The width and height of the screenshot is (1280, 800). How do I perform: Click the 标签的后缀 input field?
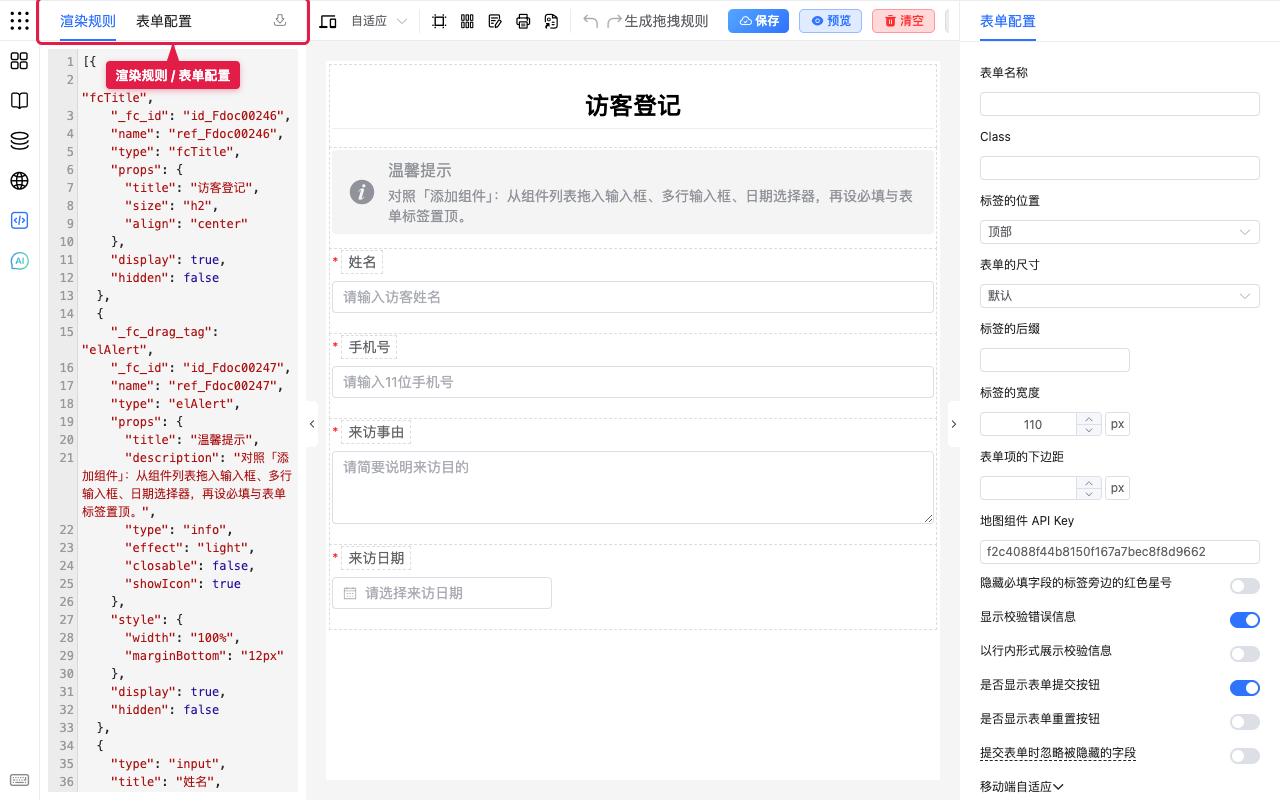point(1055,360)
